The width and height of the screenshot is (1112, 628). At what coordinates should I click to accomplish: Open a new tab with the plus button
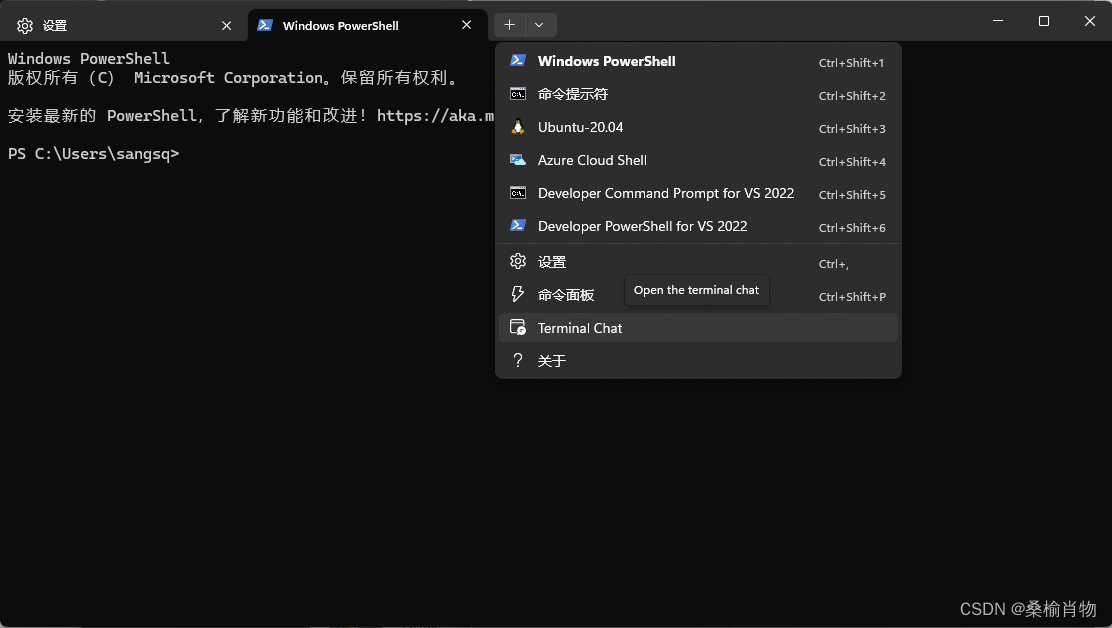[509, 25]
